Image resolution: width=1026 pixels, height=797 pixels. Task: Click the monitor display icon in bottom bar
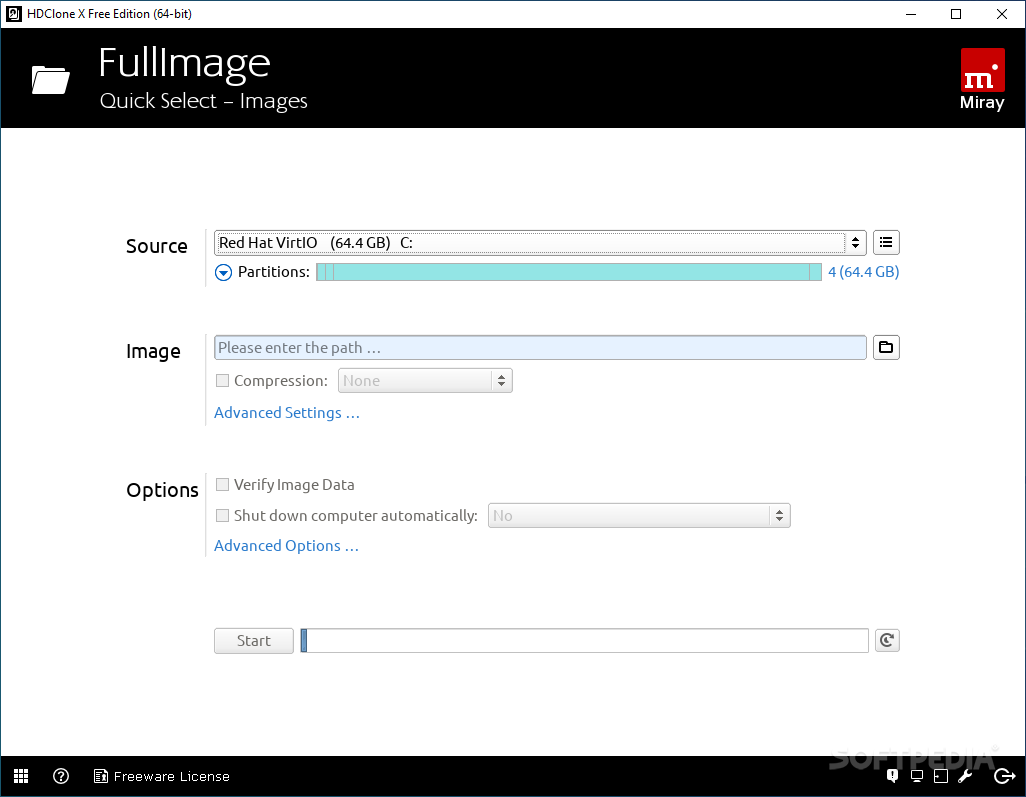917,776
